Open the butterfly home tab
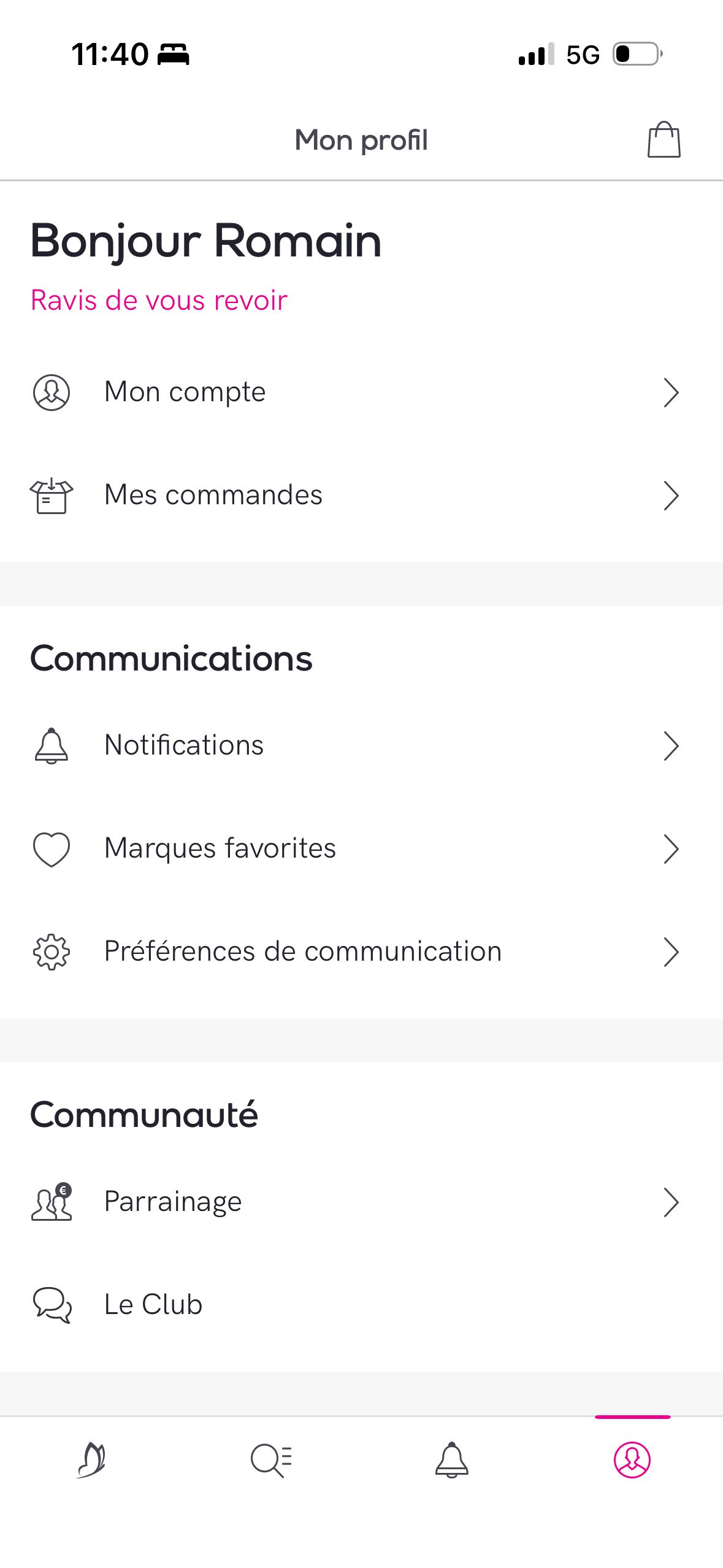The height and width of the screenshot is (1568, 723). pos(91,1459)
